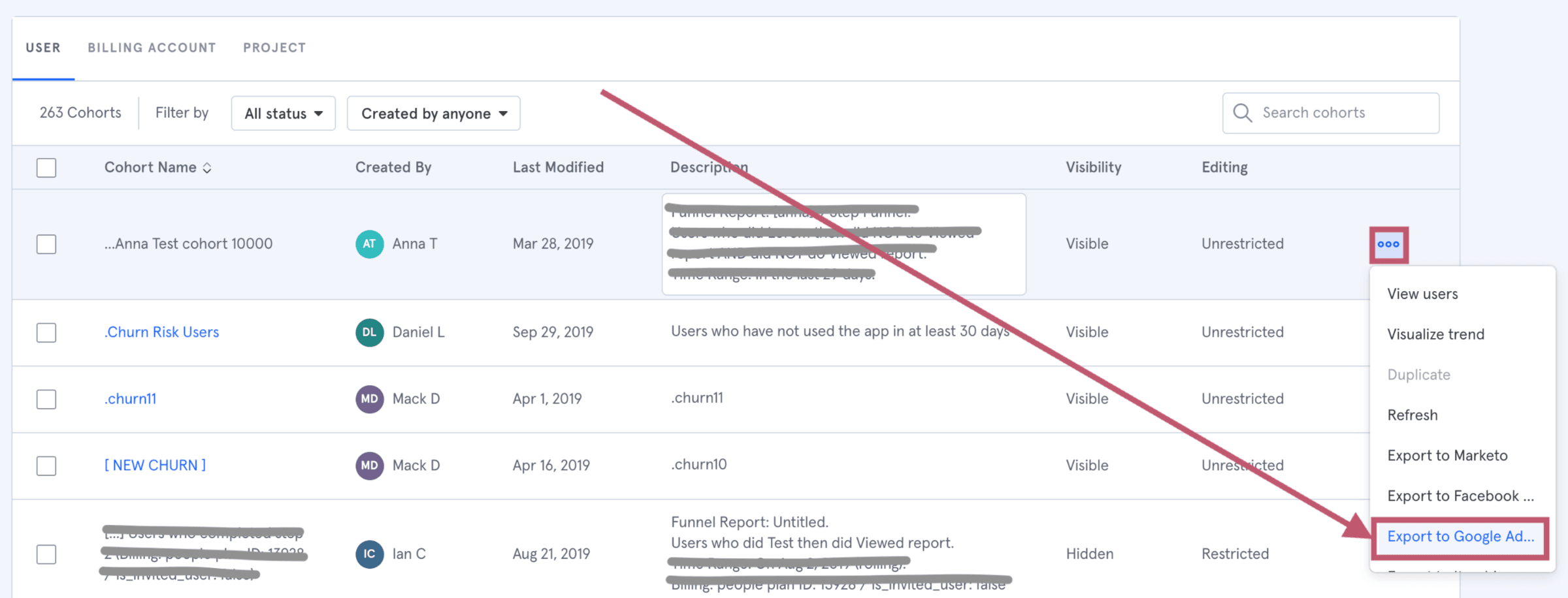The height and width of the screenshot is (598, 1568).
Task: Click the three-dot menu for Anna Test cohort
Action: (x=1388, y=245)
